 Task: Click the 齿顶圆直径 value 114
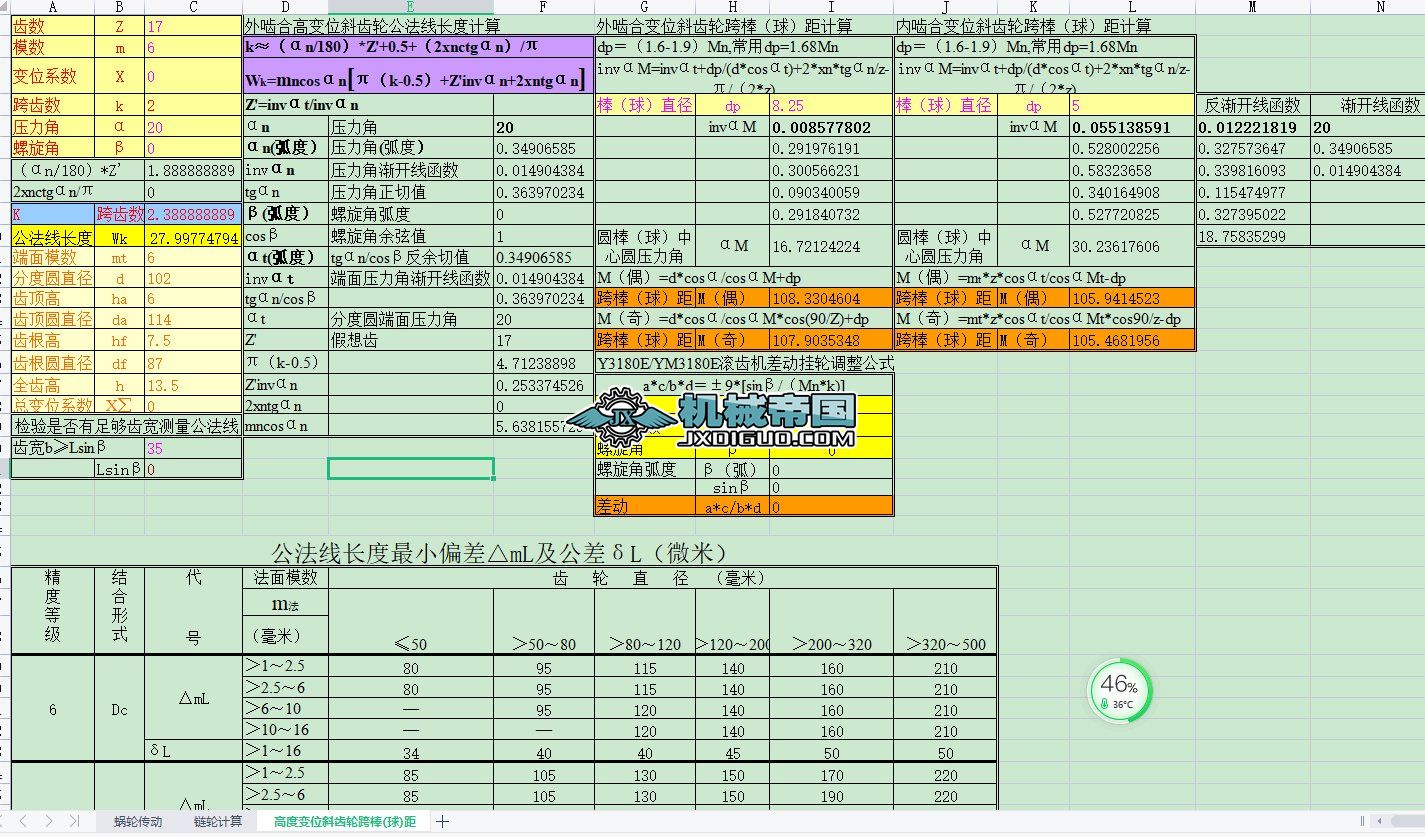(193, 320)
